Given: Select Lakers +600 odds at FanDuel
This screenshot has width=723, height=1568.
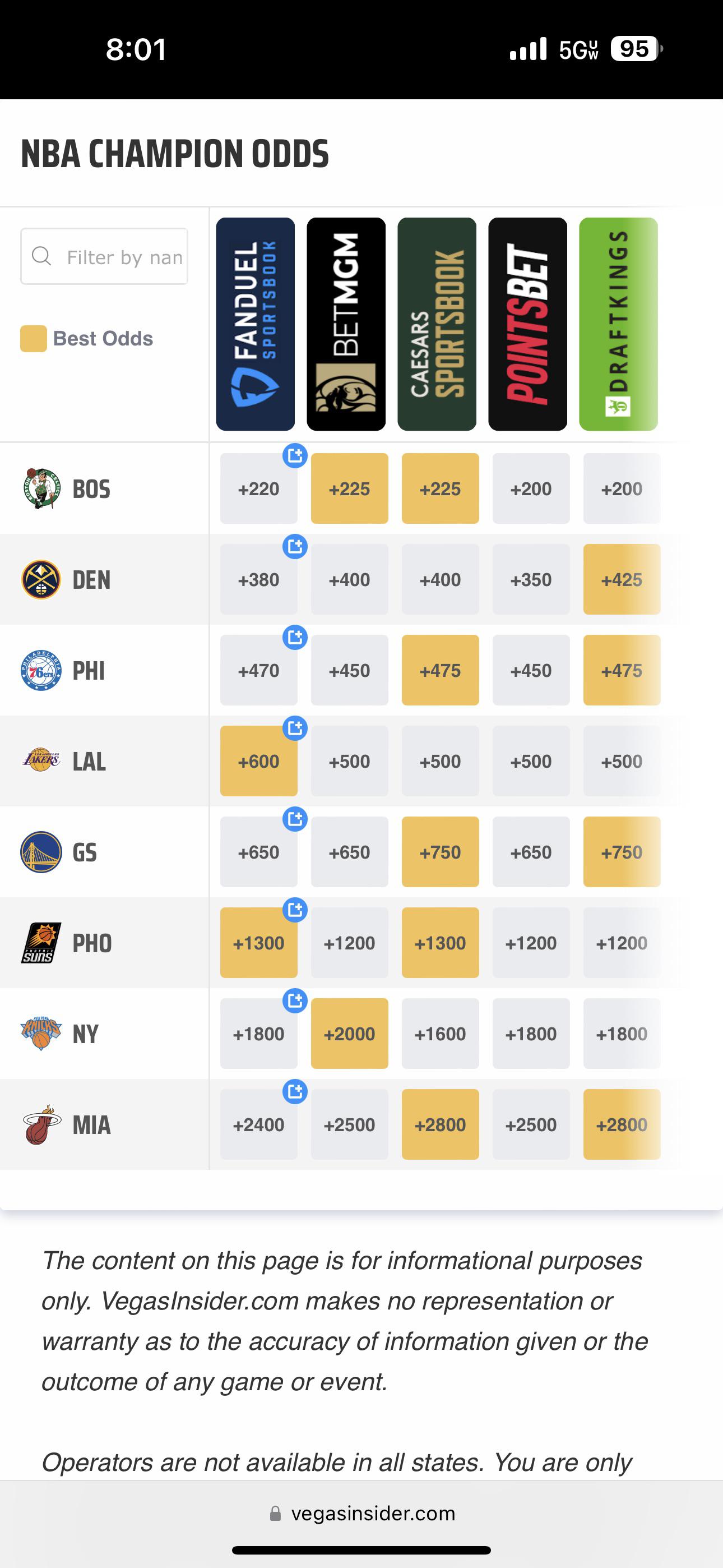Looking at the screenshot, I should point(258,761).
